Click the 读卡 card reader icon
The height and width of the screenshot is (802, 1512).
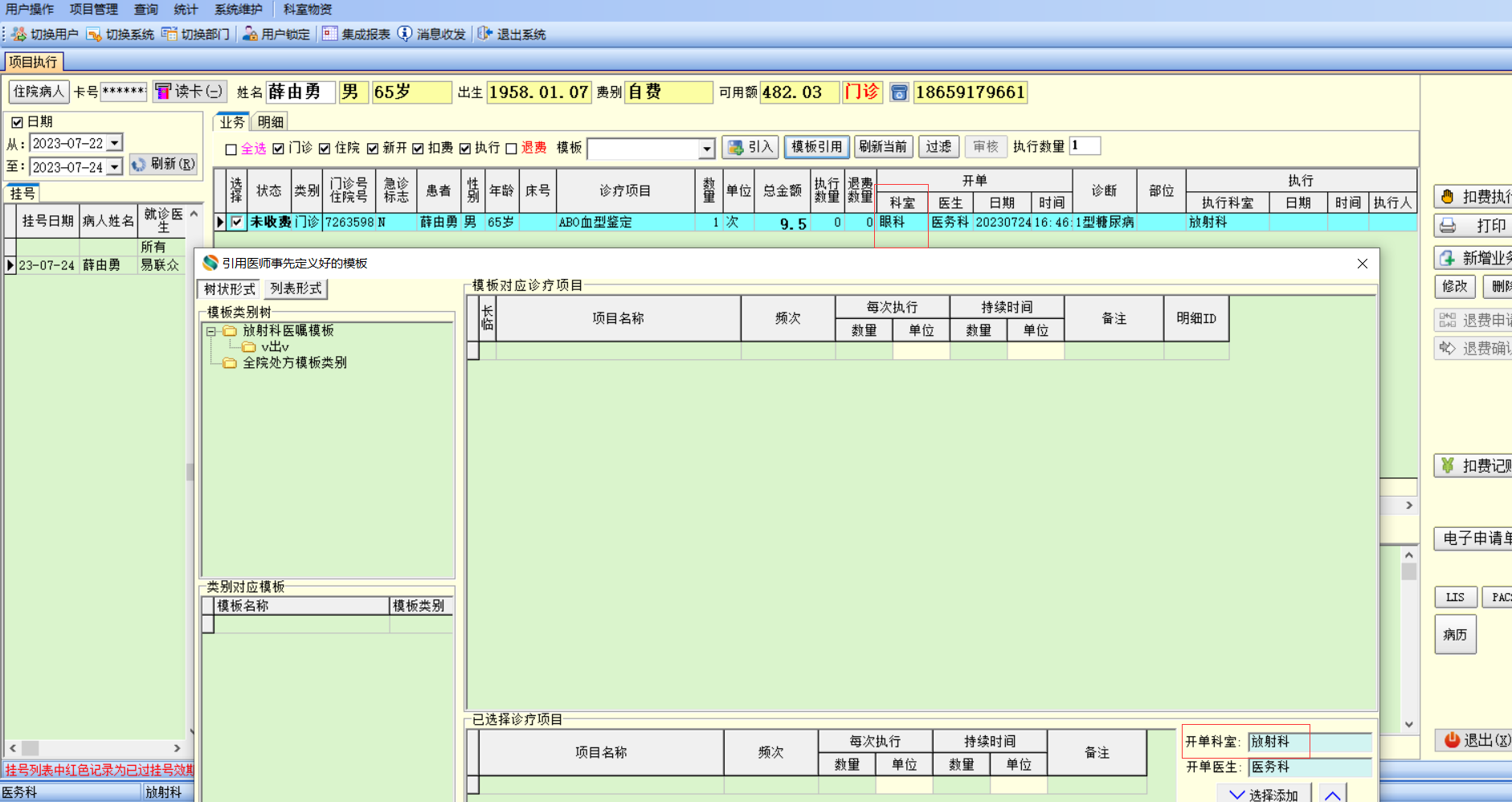[163, 92]
